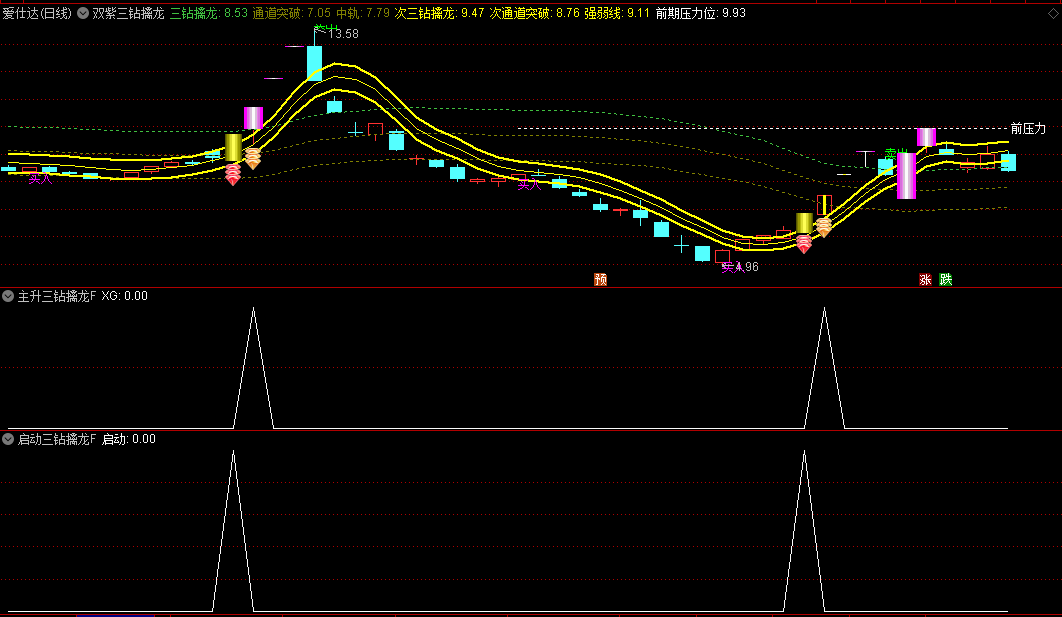Image resolution: width=1062 pixels, height=617 pixels.
Task: Click the second peak in 主升三钻擒龙F panel
Action: pyautogui.click(x=824, y=309)
